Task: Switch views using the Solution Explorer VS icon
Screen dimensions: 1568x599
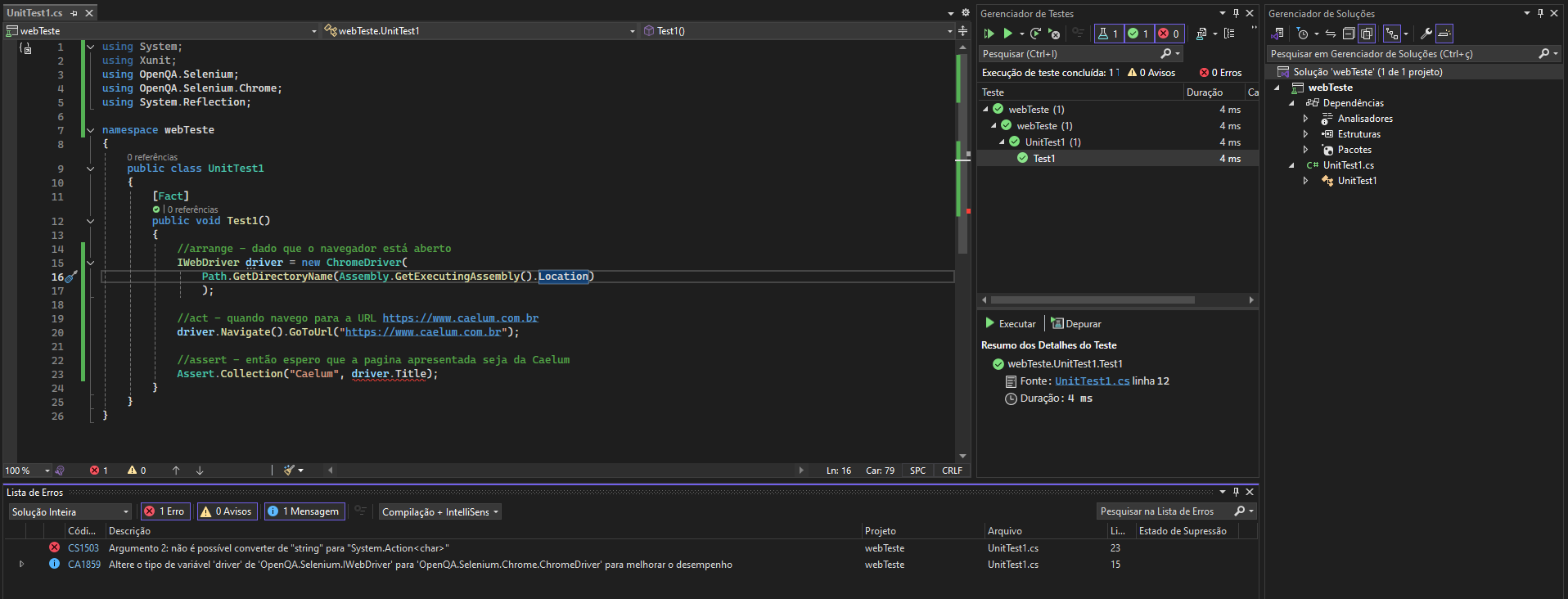Action: pos(1277,34)
